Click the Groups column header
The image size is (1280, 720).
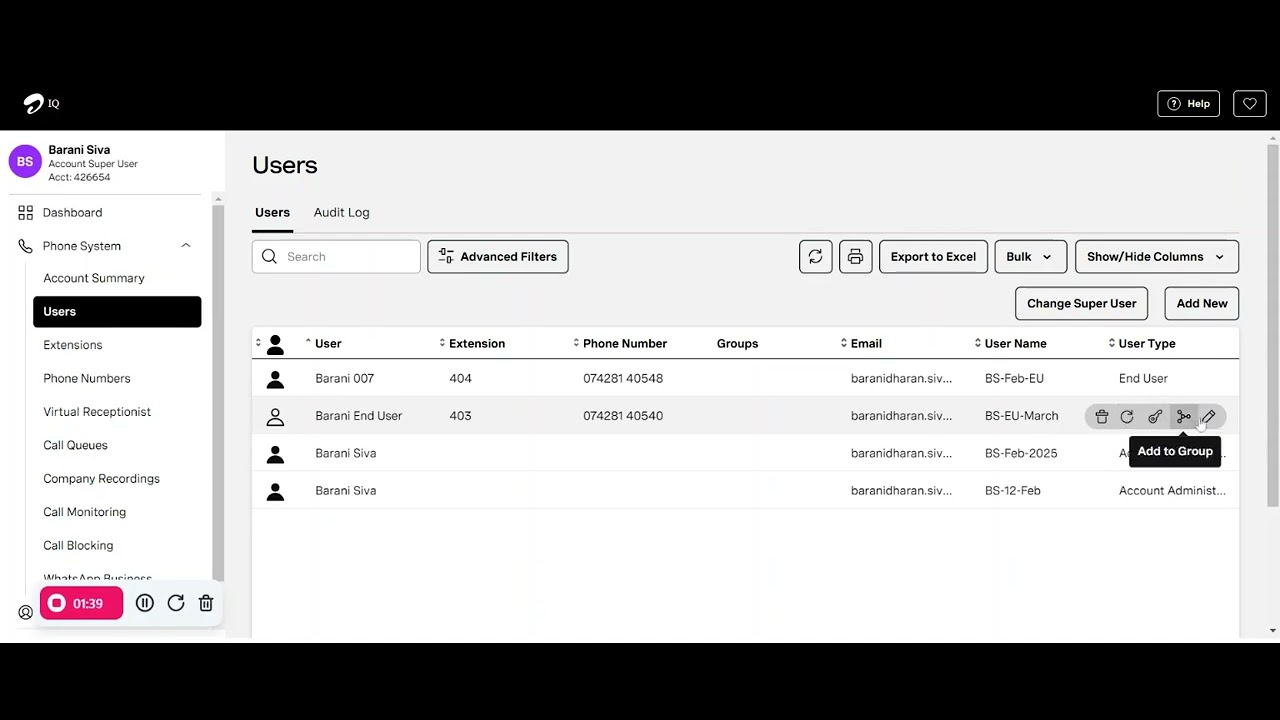737,344
